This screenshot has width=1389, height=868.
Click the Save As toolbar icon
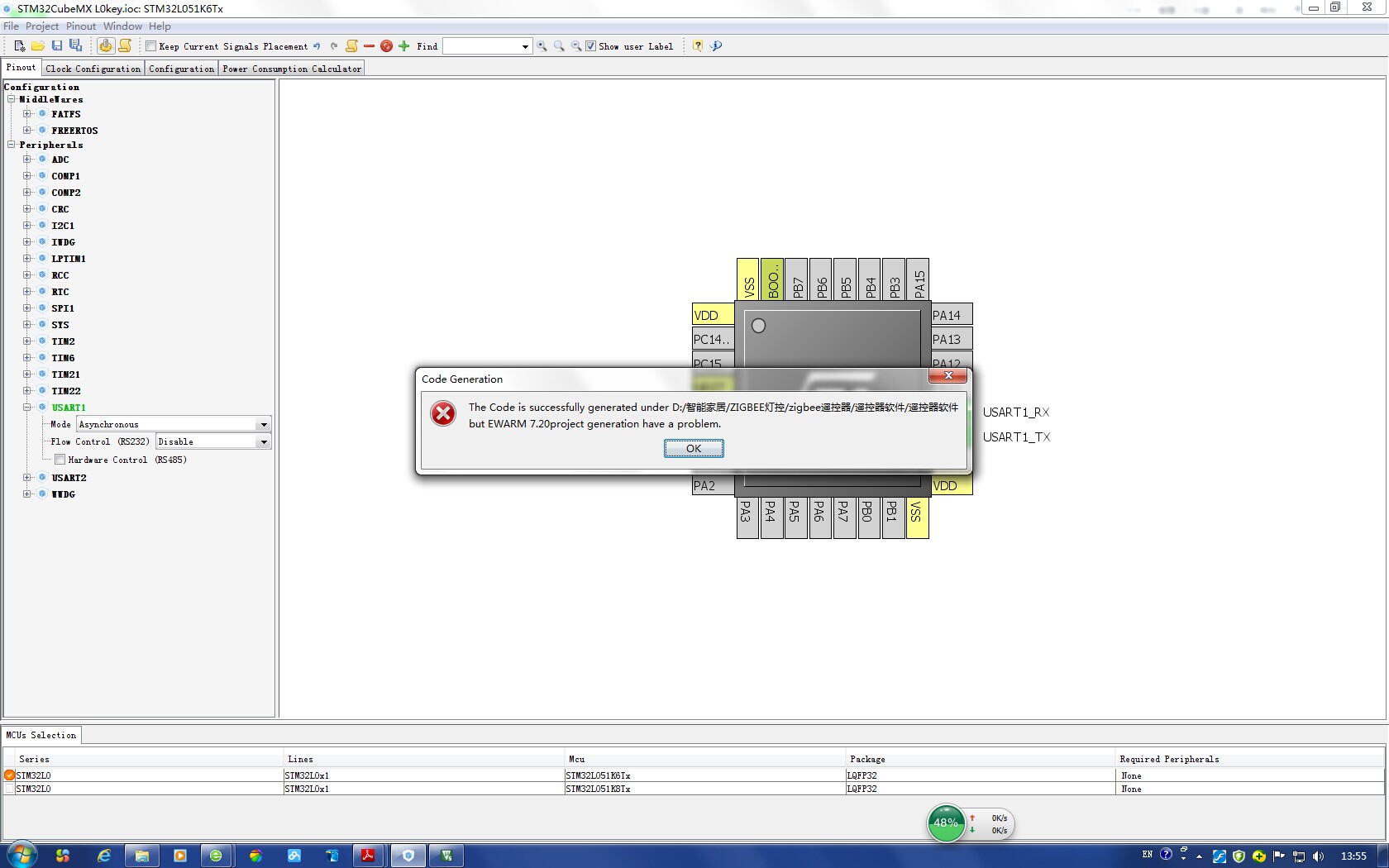click(x=75, y=46)
